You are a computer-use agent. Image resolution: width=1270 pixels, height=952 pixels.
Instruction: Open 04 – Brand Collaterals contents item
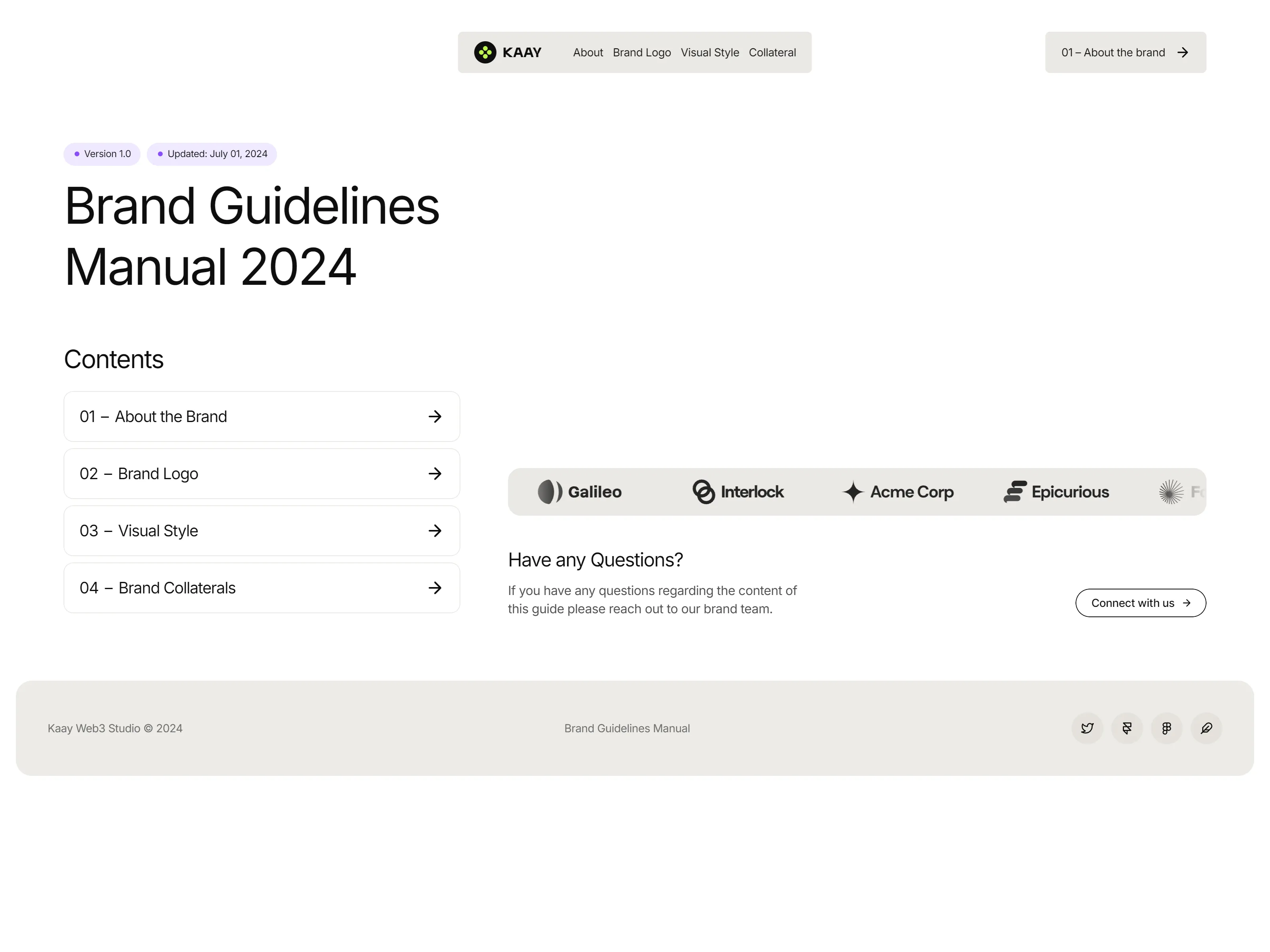coord(262,587)
